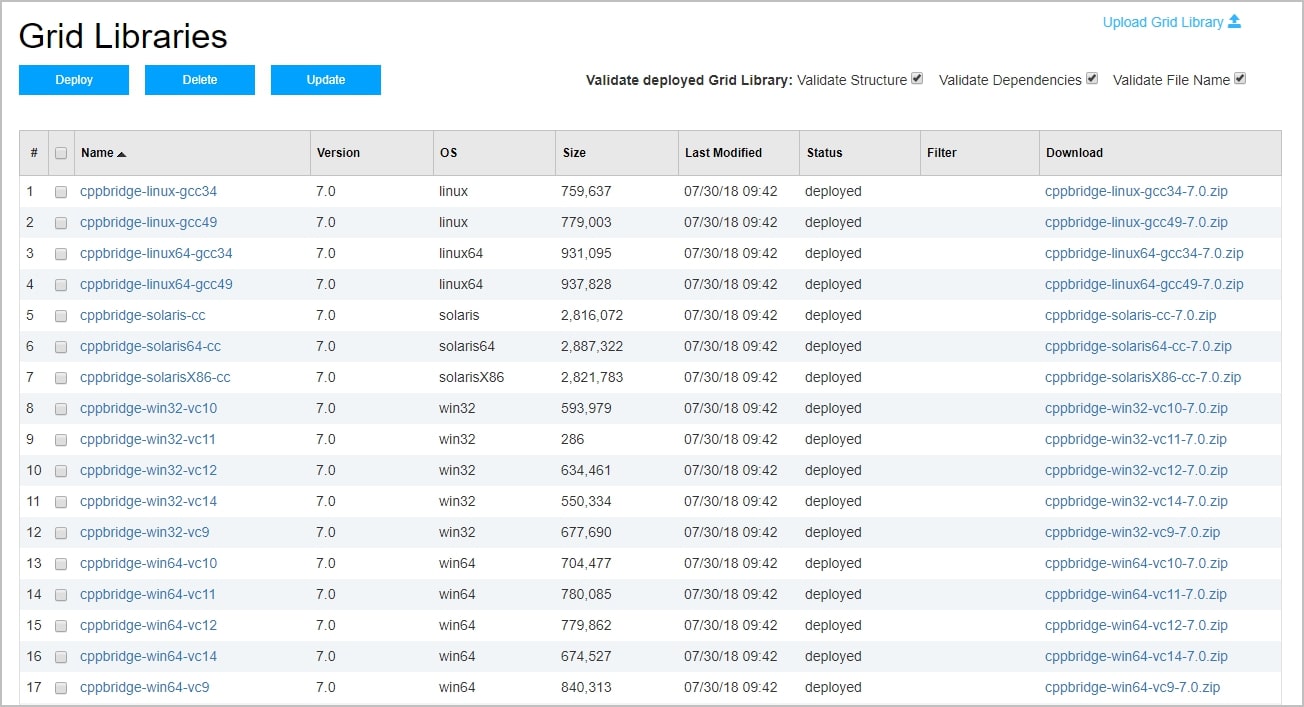
Task: Click the Name column sort arrow
Action: (x=122, y=154)
